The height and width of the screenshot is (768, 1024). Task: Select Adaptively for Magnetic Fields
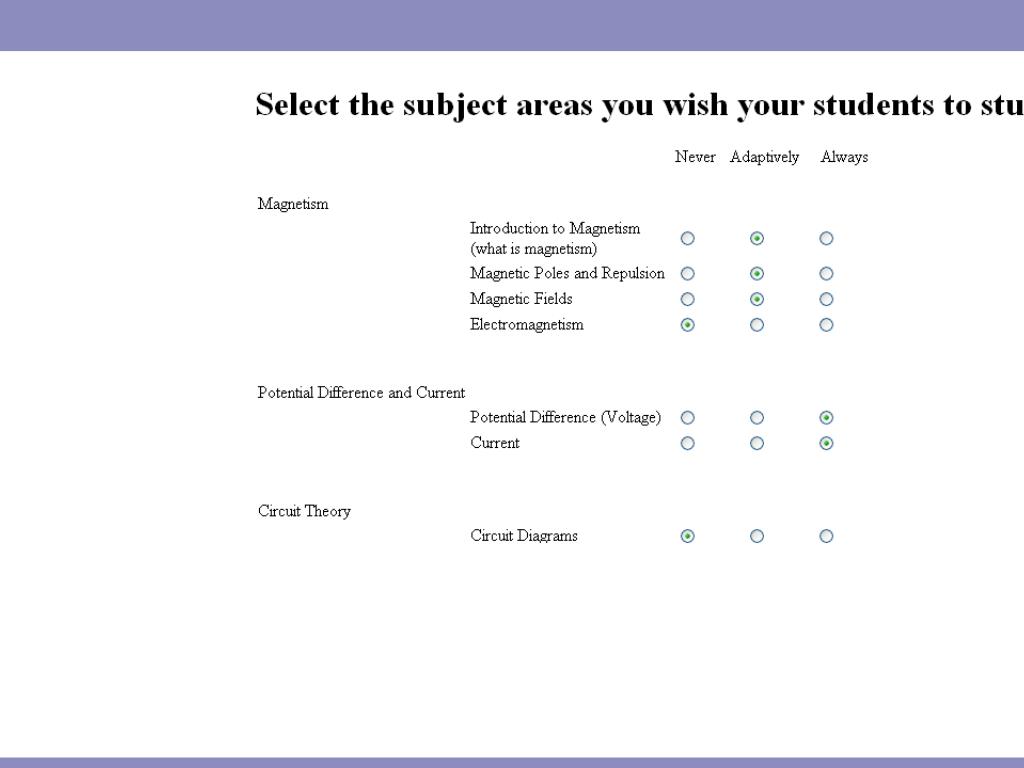(757, 299)
